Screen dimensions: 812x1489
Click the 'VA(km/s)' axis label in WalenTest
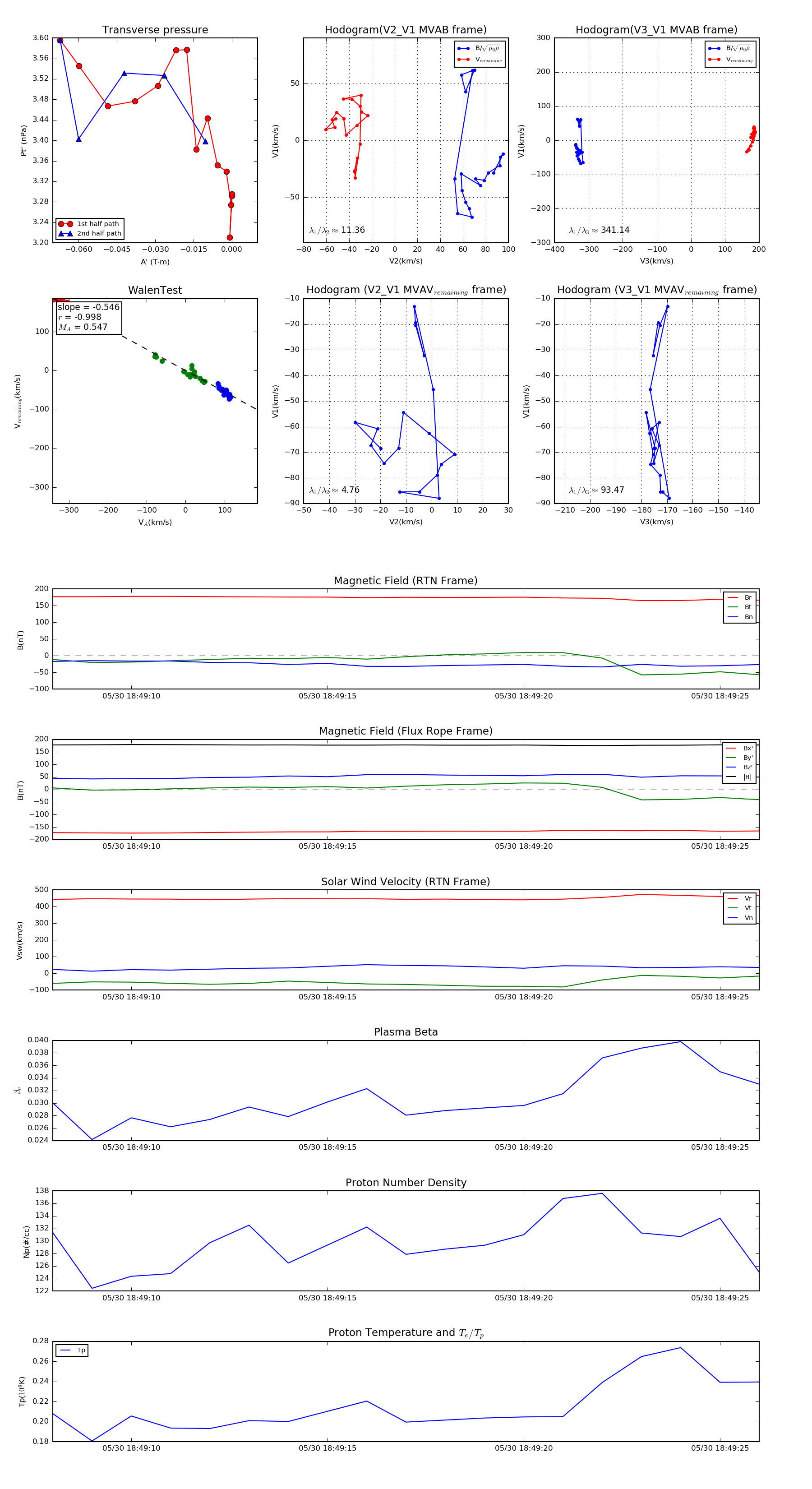click(155, 522)
